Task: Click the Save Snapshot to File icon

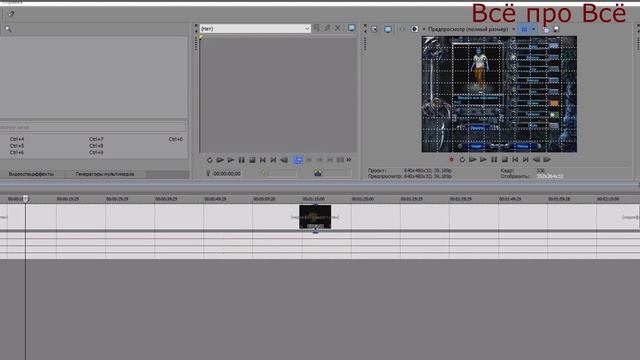Action: [x=556, y=29]
